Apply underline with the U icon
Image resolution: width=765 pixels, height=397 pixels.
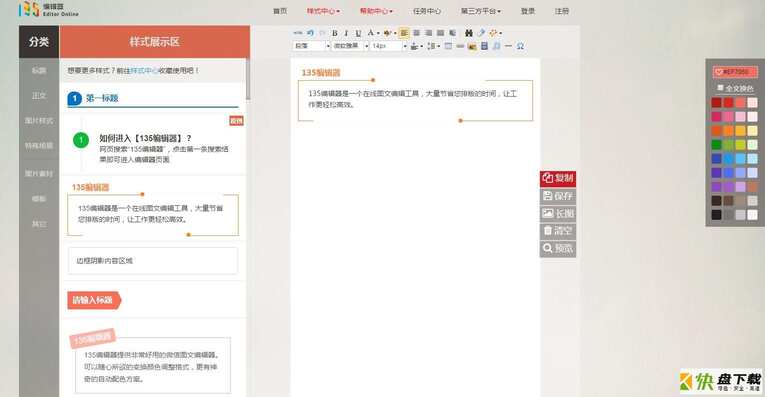358,33
